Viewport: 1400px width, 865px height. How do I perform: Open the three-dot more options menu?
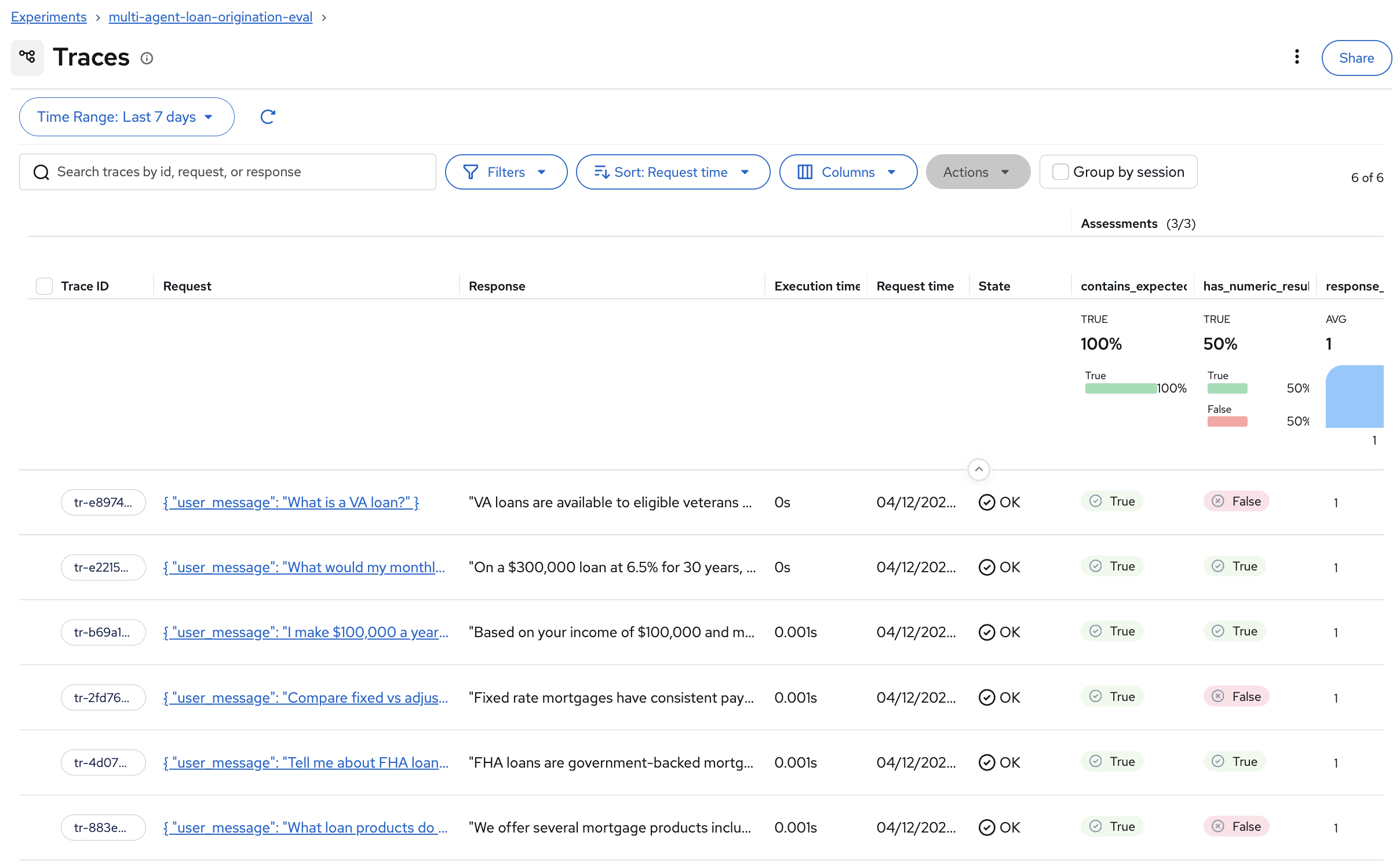tap(1296, 57)
